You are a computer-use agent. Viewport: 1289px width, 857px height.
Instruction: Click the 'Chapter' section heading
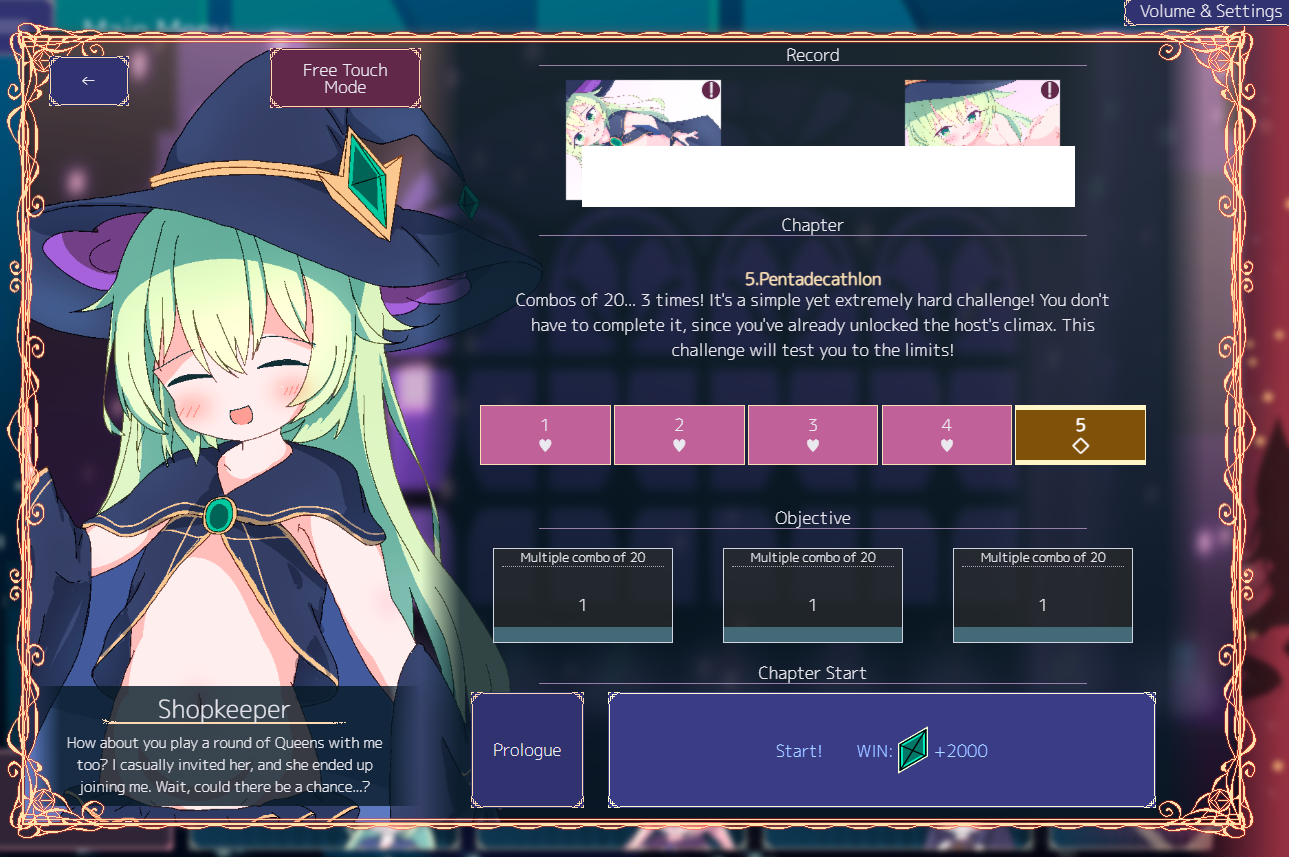tap(813, 225)
